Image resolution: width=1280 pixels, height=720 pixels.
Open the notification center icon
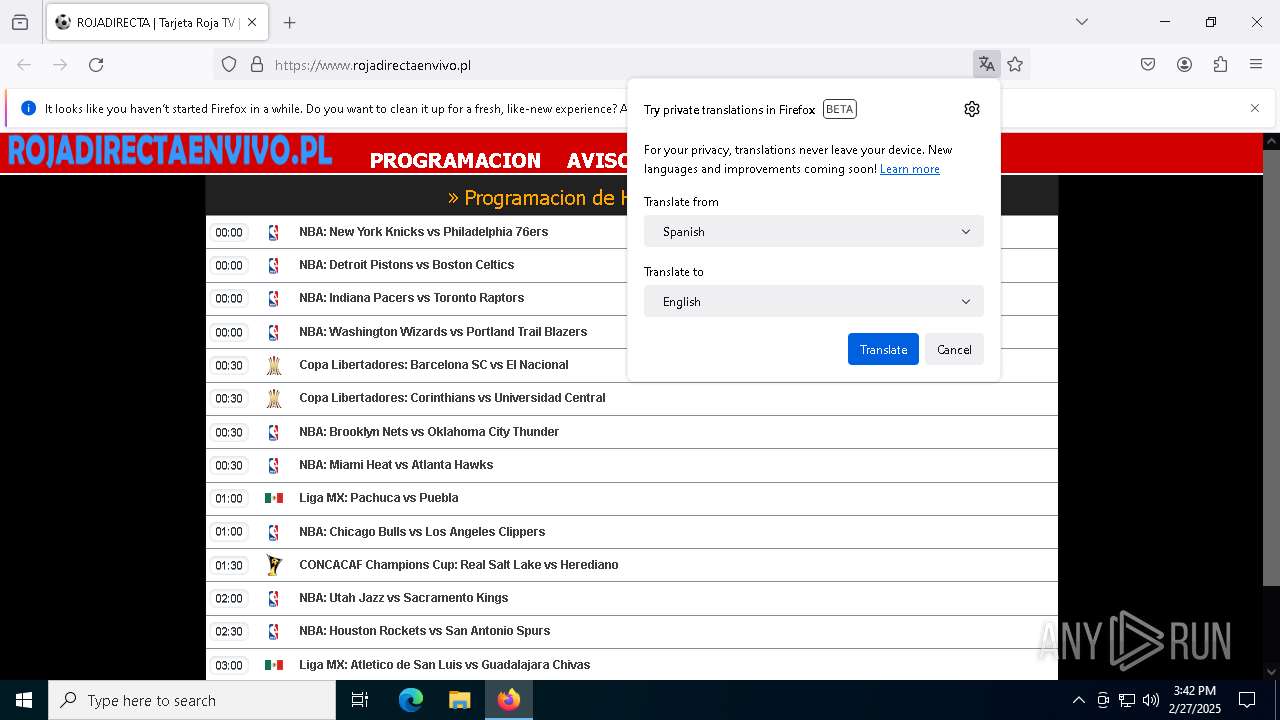(1247, 700)
